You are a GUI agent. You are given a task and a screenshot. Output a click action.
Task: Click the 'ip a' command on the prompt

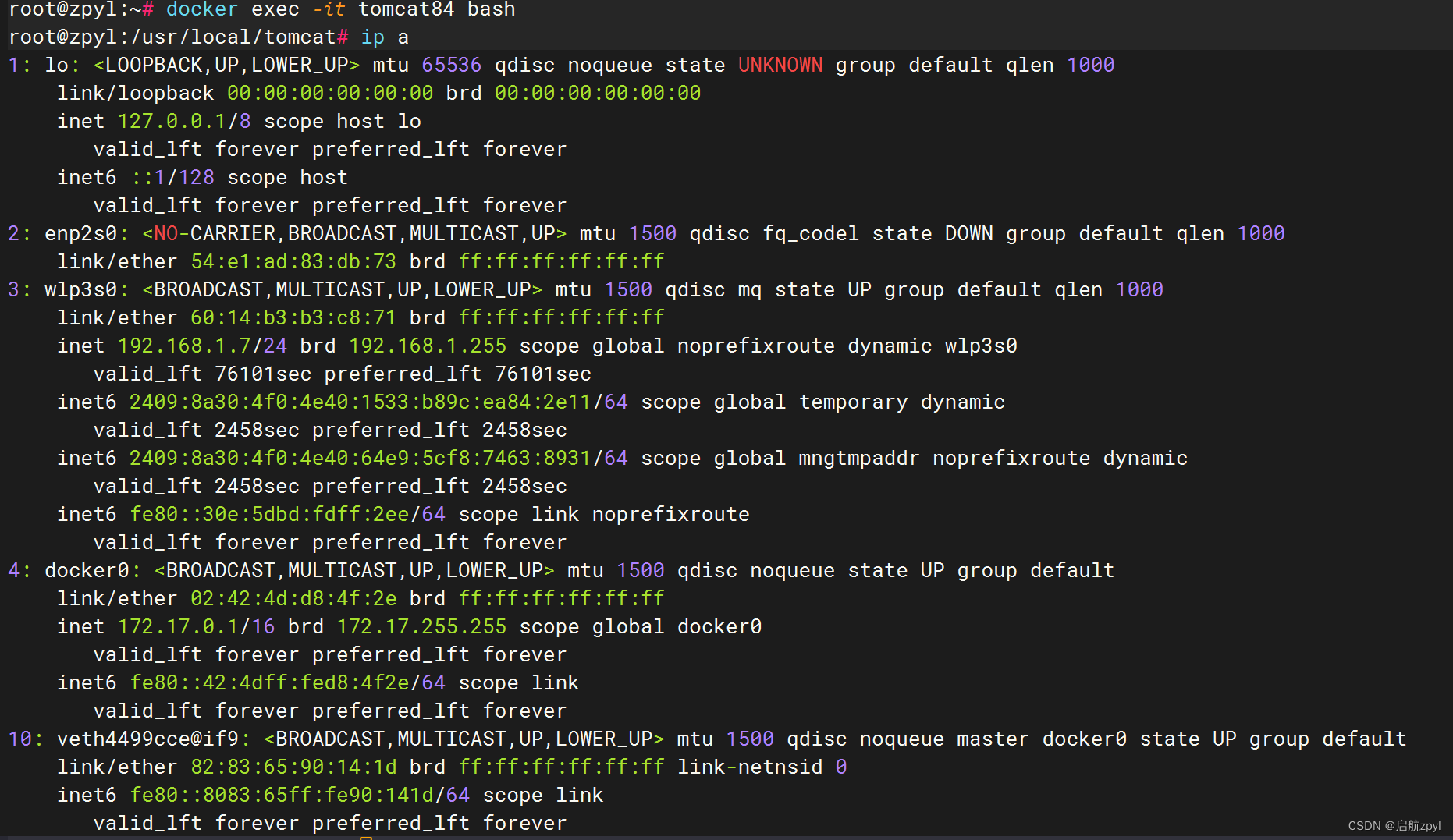tap(385, 37)
